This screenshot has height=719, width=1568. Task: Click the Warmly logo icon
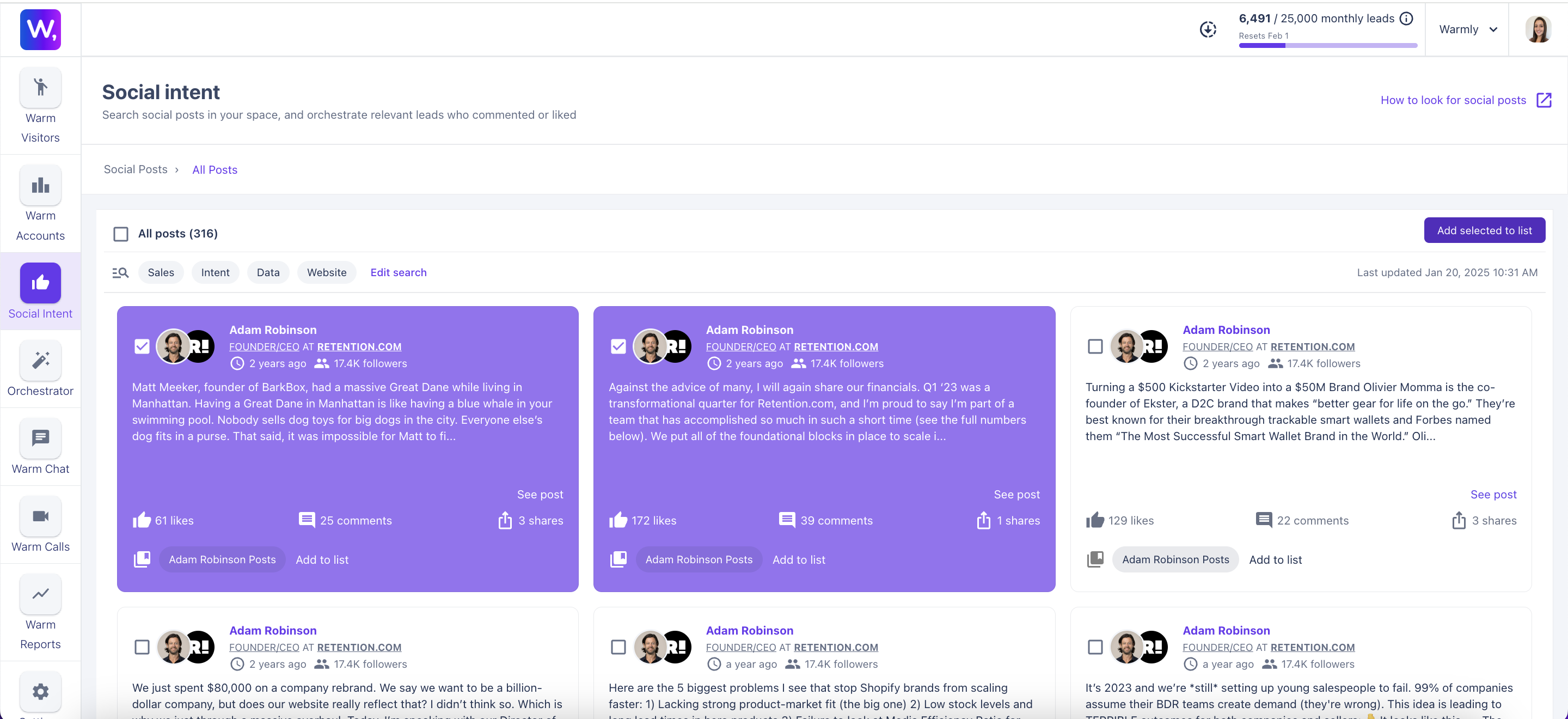40,29
